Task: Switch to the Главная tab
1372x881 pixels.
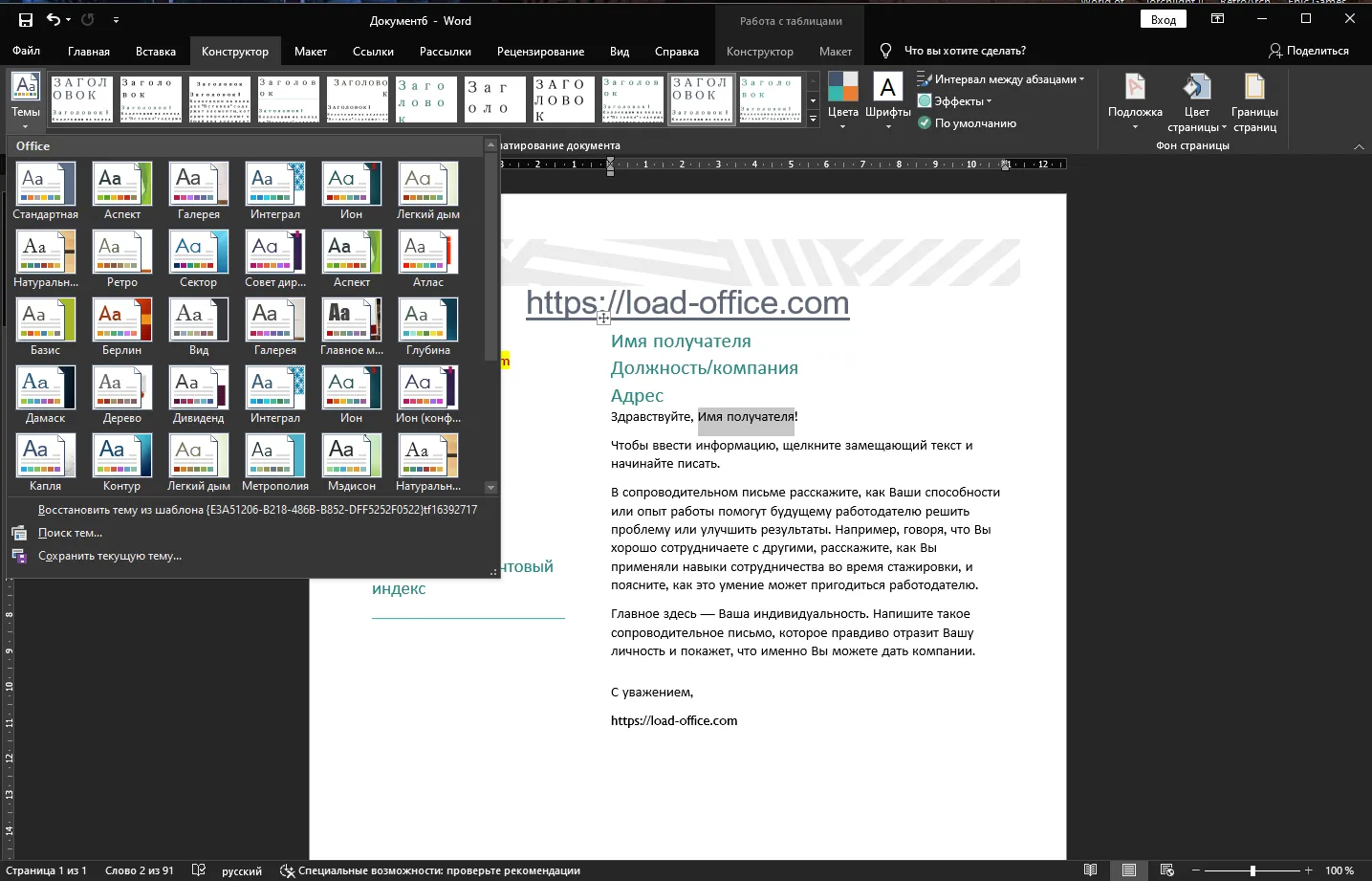Action: 89,52
